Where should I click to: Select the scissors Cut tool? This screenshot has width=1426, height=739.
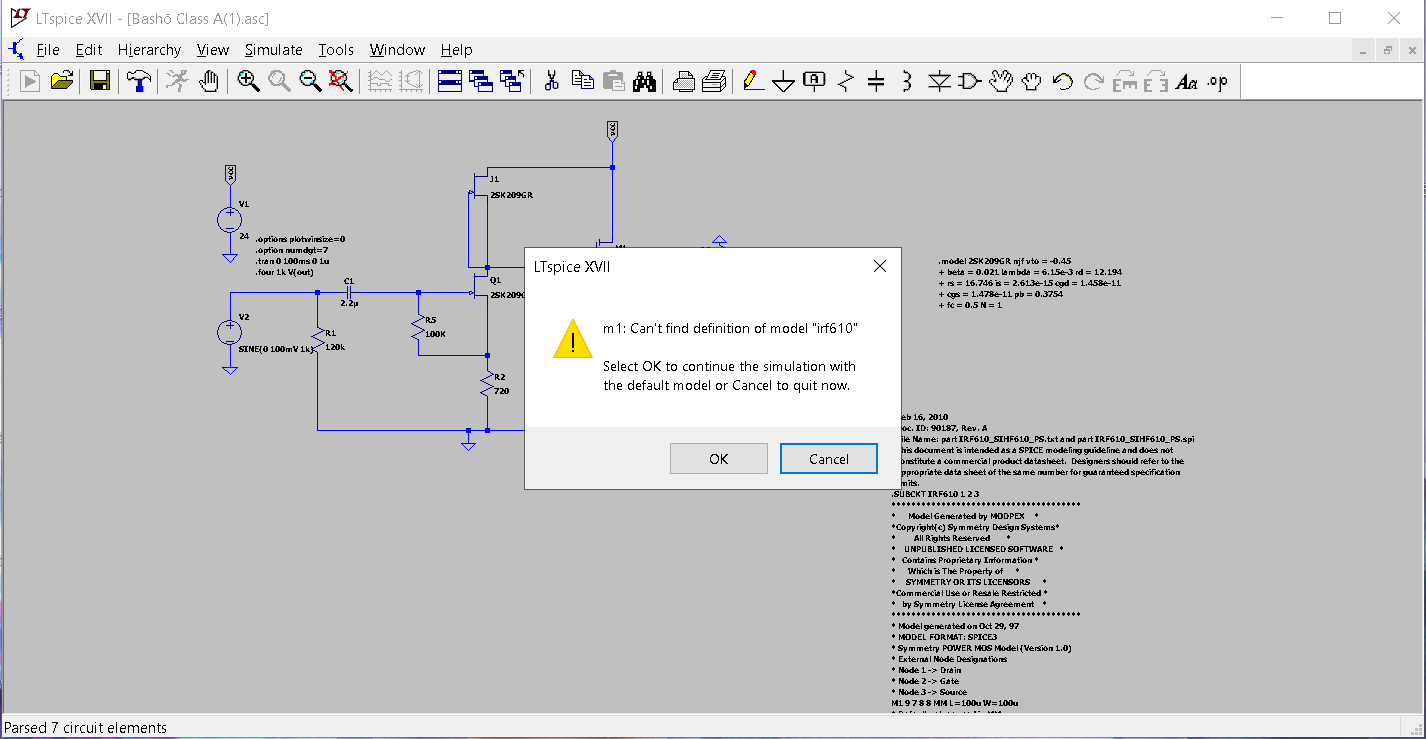point(551,82)
